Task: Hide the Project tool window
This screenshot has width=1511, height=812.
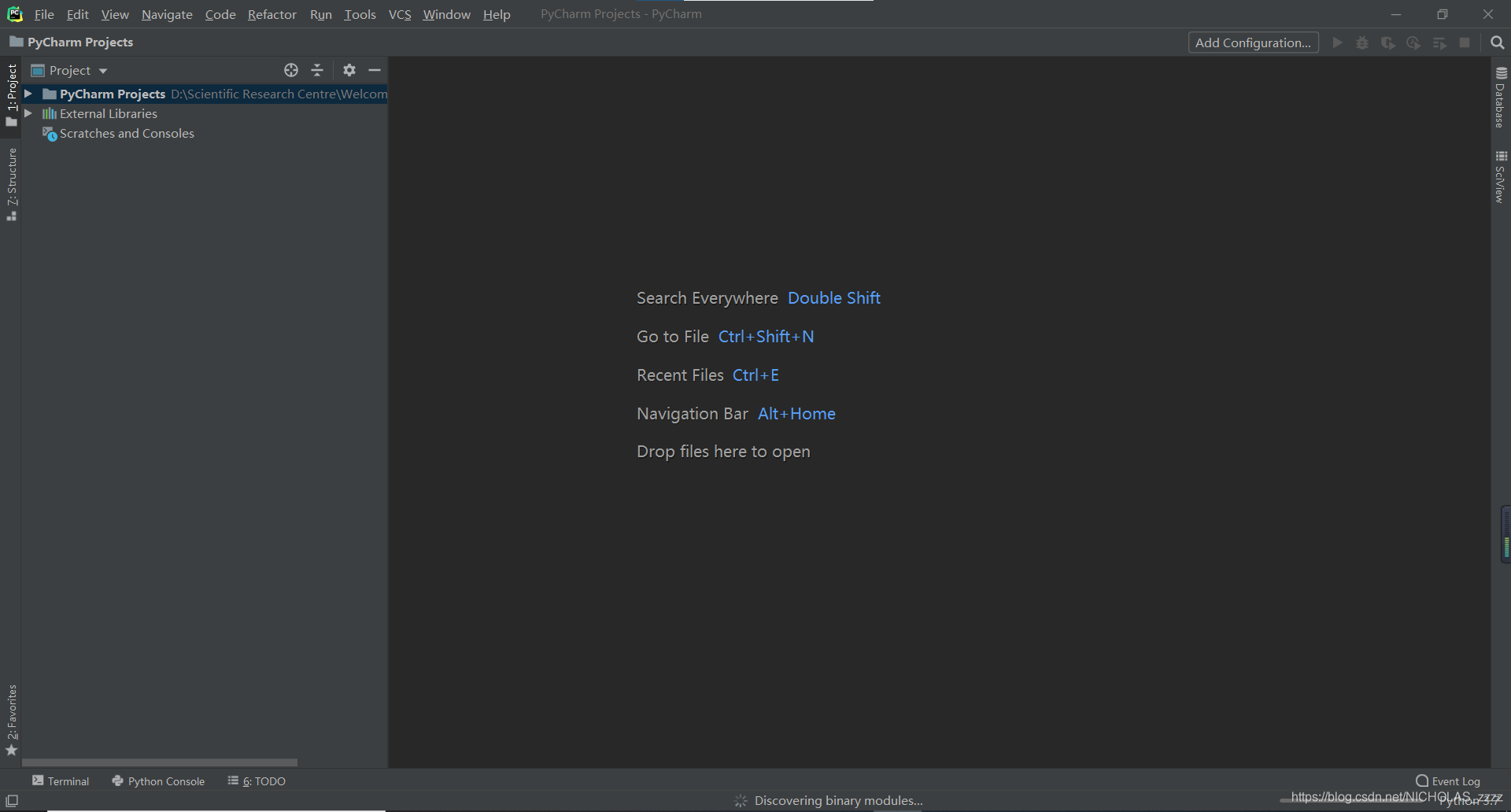Action: click(375, 70)
